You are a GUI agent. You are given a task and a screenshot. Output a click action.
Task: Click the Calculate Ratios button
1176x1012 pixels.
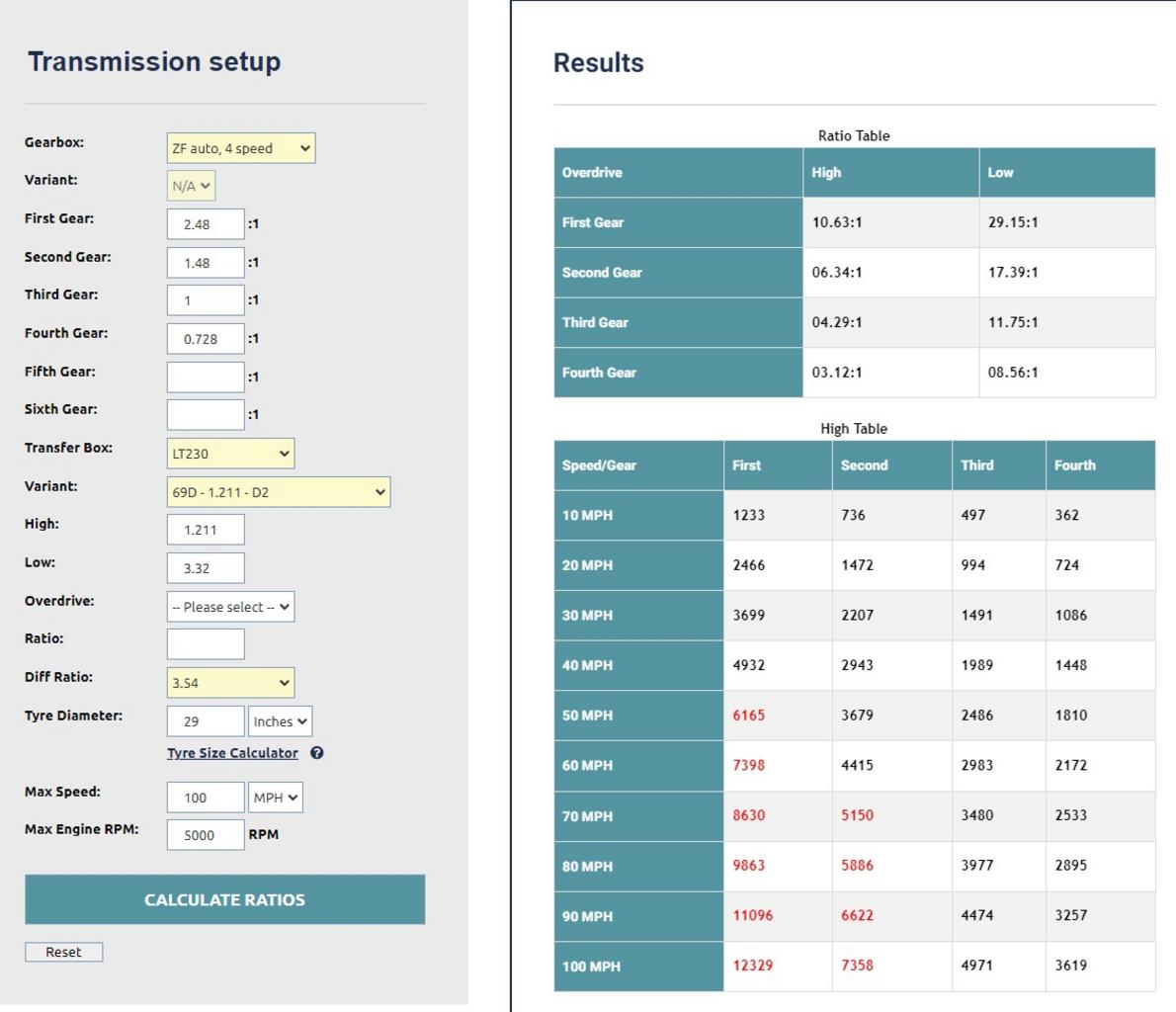225,898
